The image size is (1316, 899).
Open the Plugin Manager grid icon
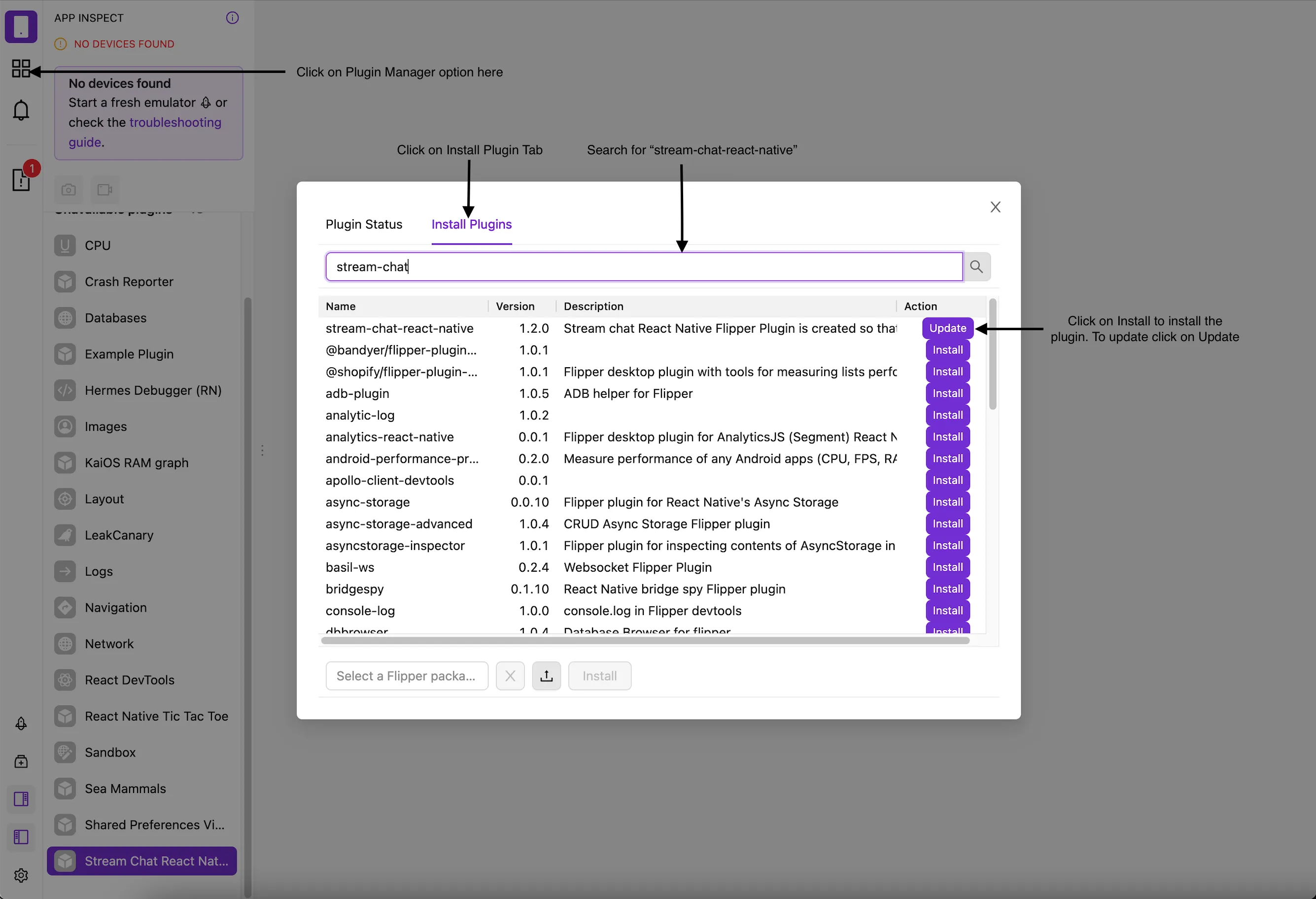21,68
